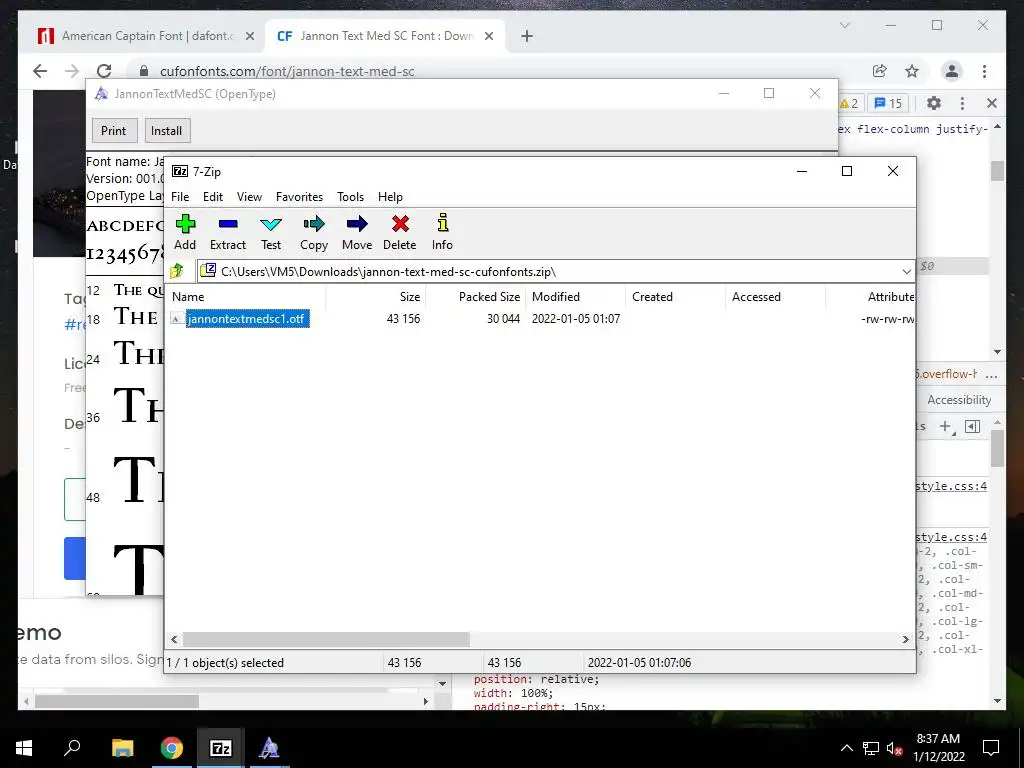Sort by Name column header
1024x768 pixels.
pyautogui.click(x=188, y=296)
